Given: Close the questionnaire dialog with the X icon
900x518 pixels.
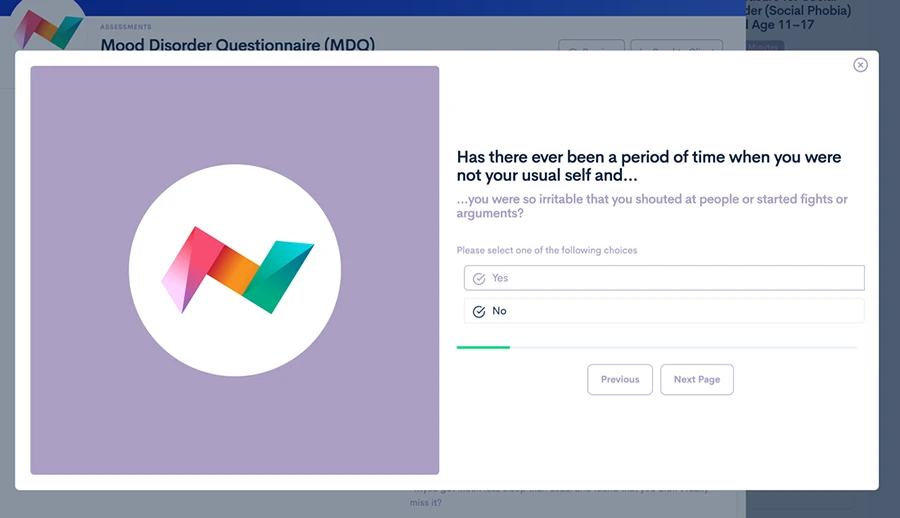Looking at the screenshot, I should pos(860,65).
